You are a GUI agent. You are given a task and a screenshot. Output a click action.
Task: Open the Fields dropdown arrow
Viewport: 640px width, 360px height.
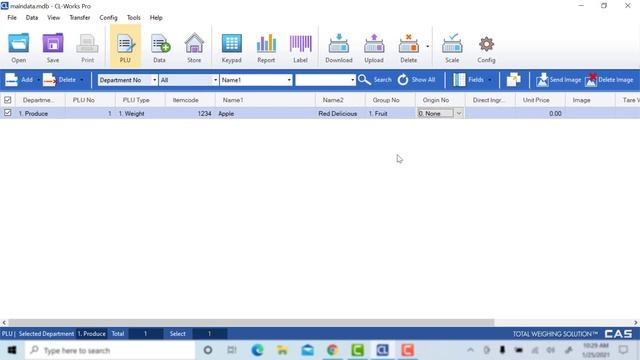click(489, 80)
